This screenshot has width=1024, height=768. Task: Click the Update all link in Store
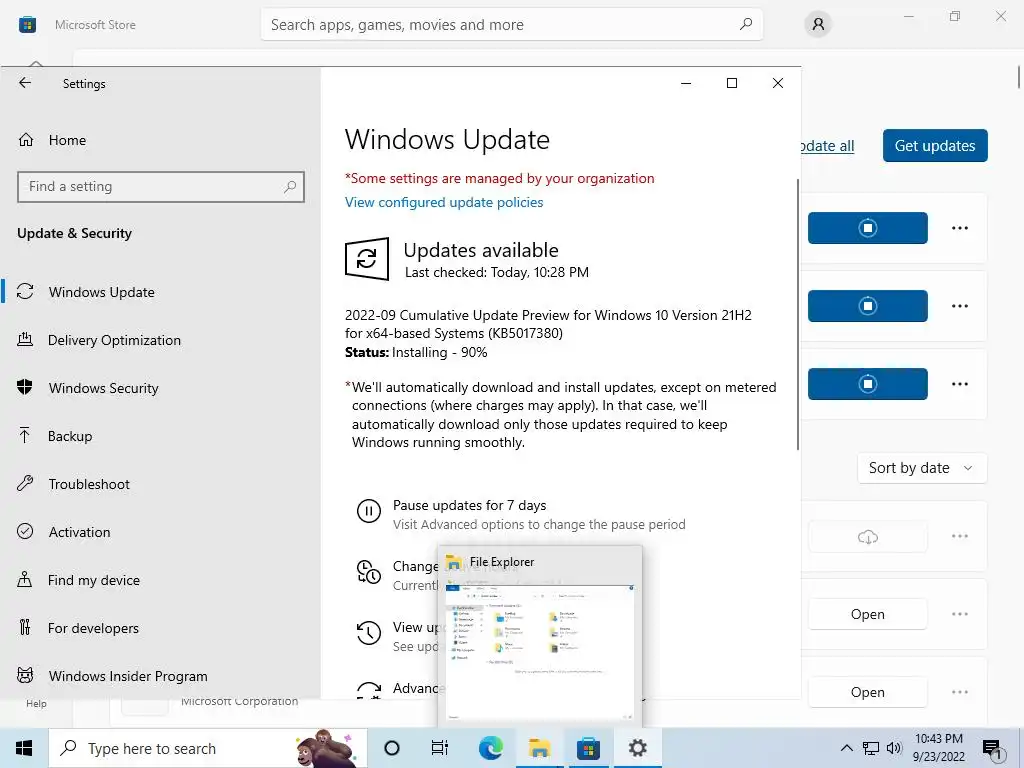pyautogui.click(x=827, y=146)
